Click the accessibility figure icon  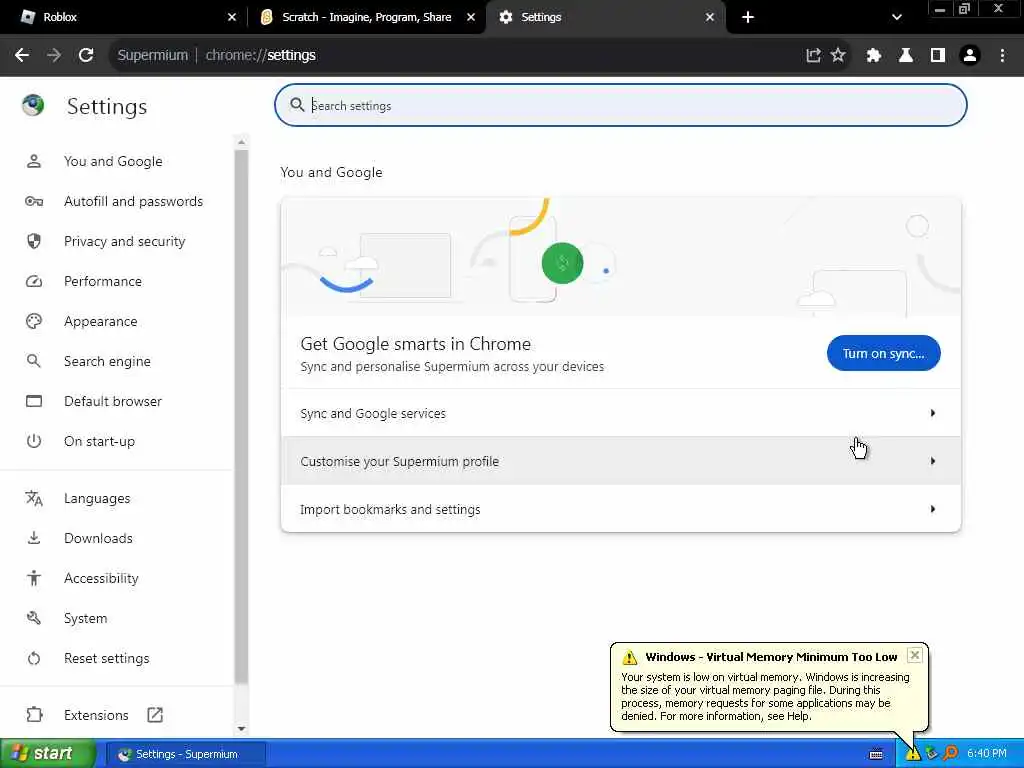tap(34, 578)
